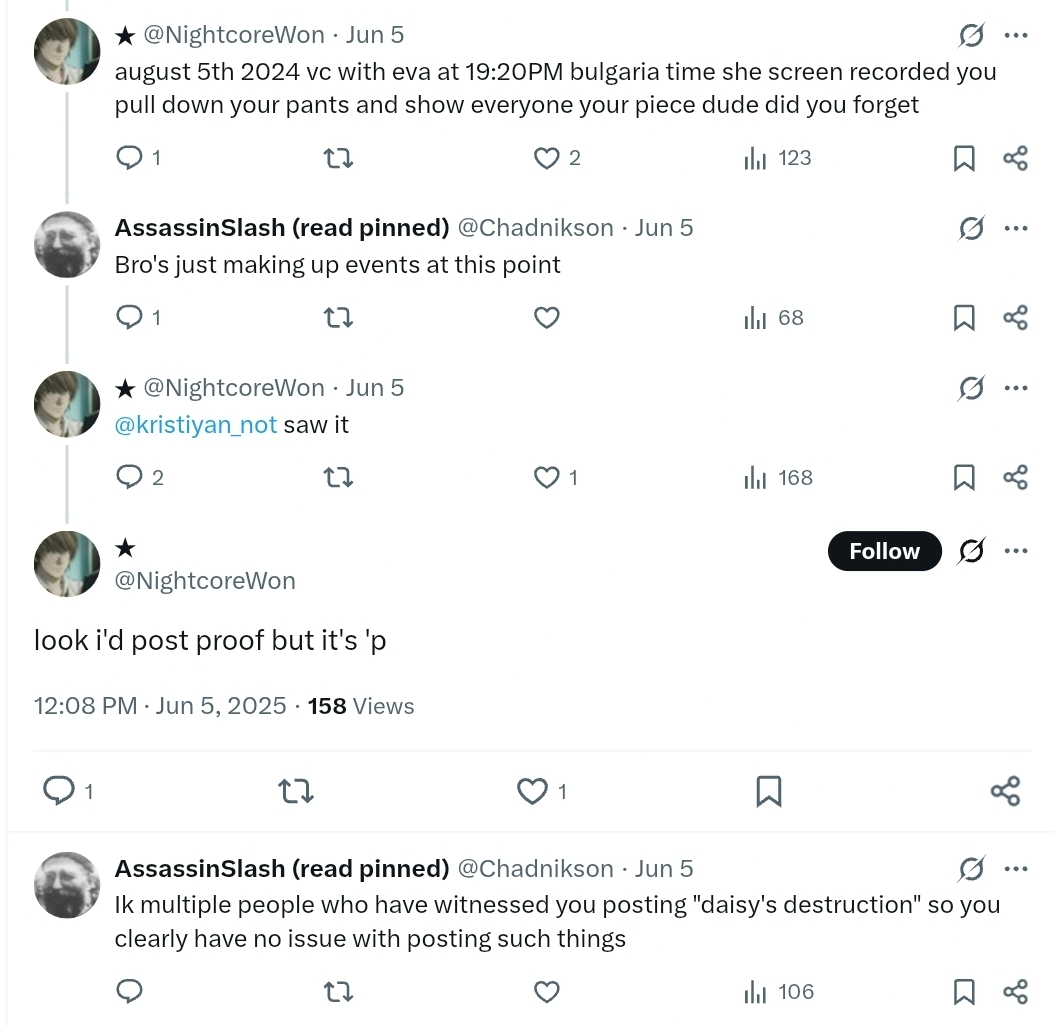Open the 12:08 PM · Jun 5, 2025 timestamp

click(160, 706)
